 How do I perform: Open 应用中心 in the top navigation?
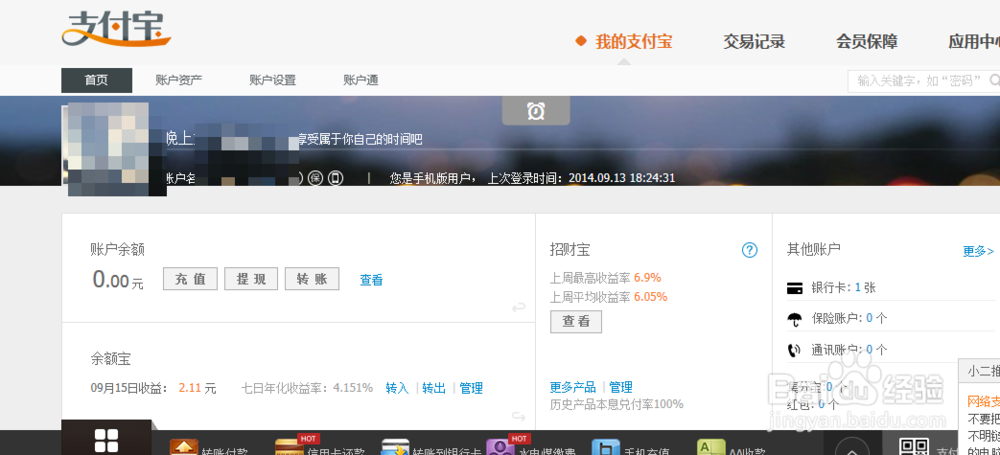(x=974, y=42)
